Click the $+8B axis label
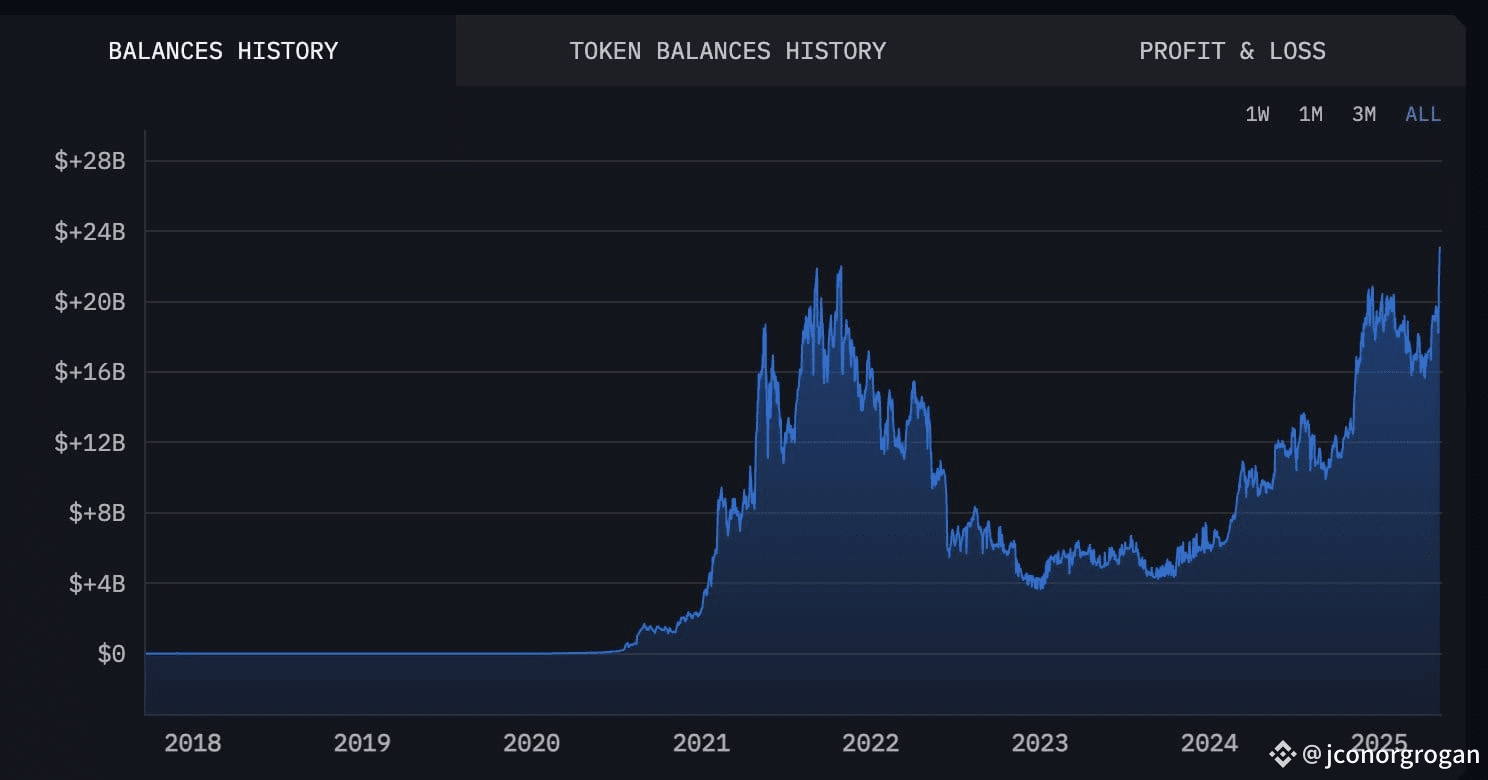 pos(97,513)
